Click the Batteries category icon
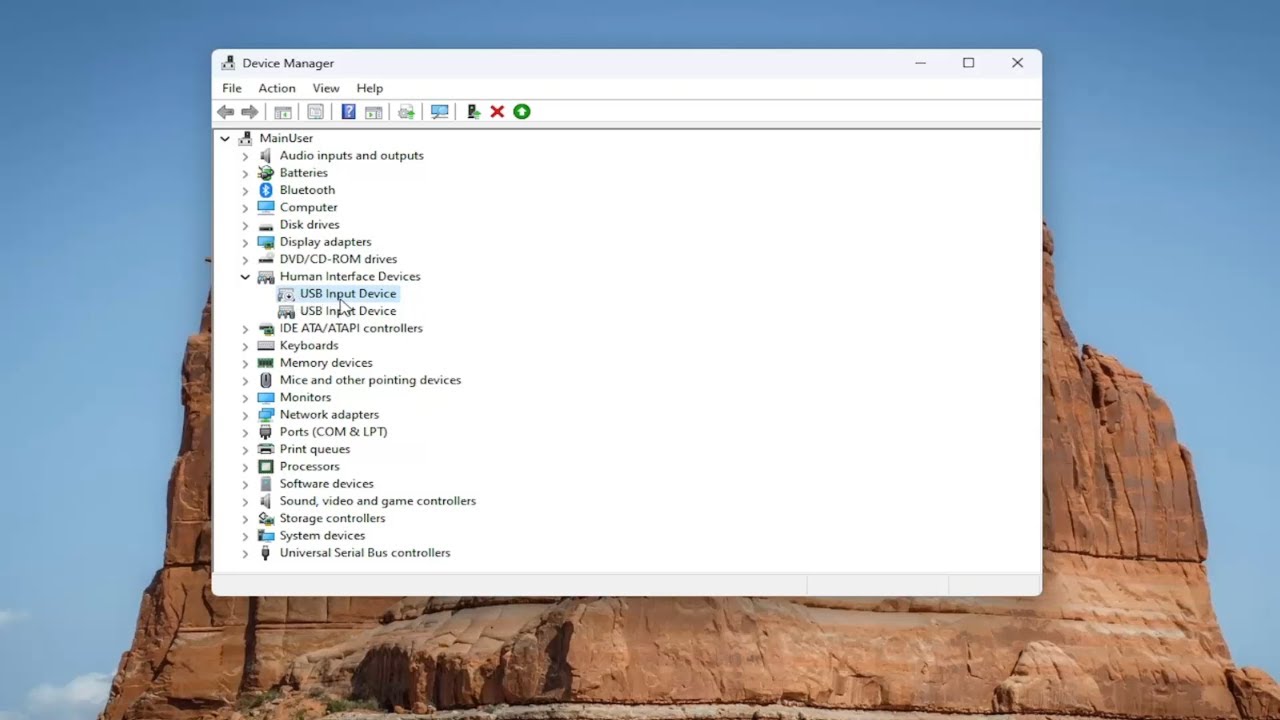This screenshot has width=1280, height=720. [266, 173]
